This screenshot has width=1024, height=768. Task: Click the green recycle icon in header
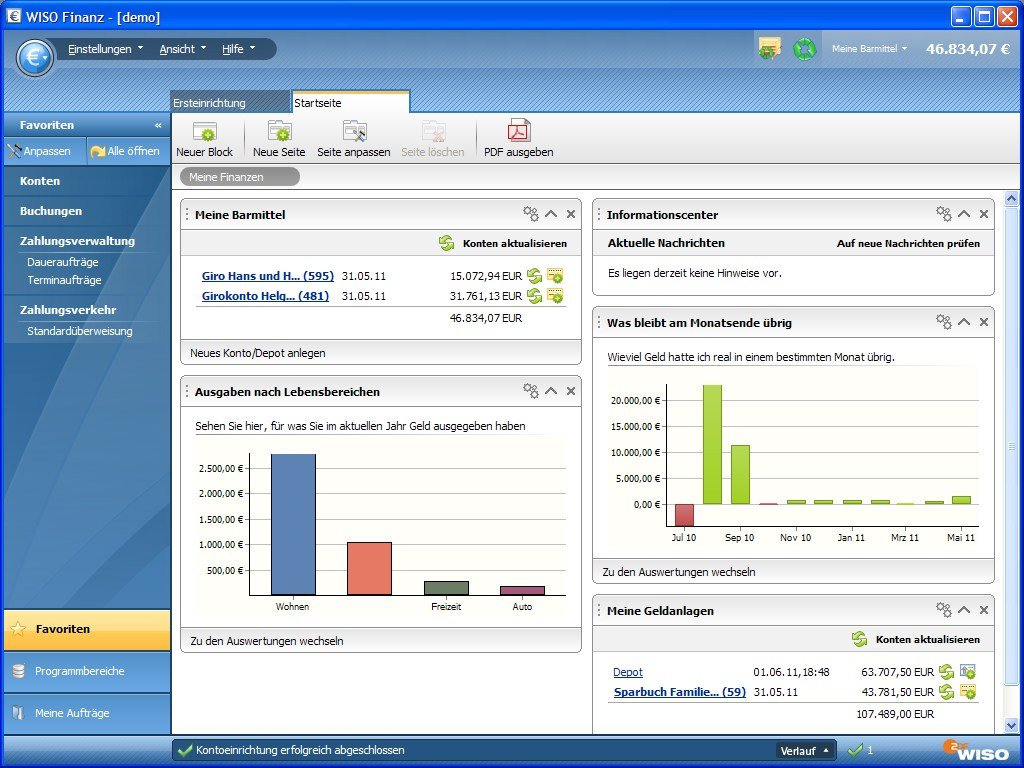pyautogui.click(x=804, y=48)
